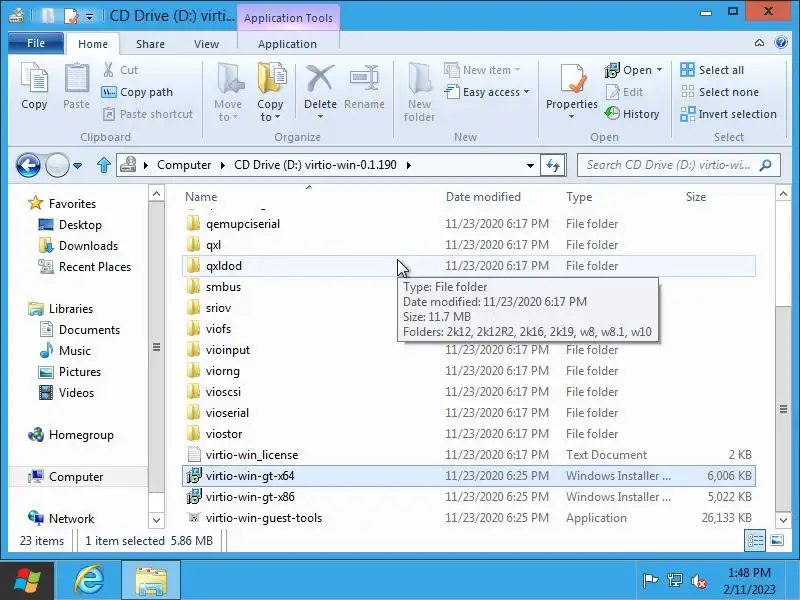Image resolution: width=800 pixels, height=600 pixels.
Task: Switch to Details view icon in status bar
Action: 755,540
